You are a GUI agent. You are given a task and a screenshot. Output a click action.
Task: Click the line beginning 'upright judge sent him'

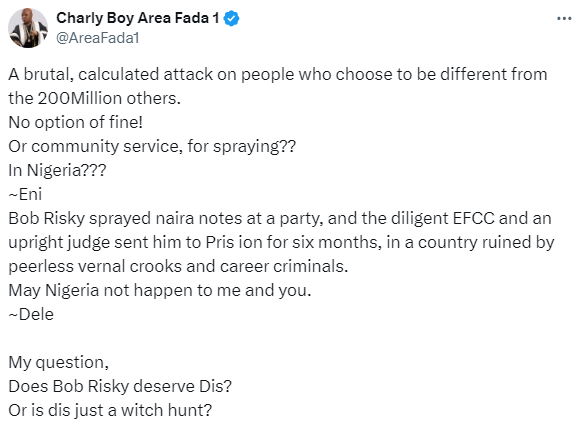pos(281,243)
